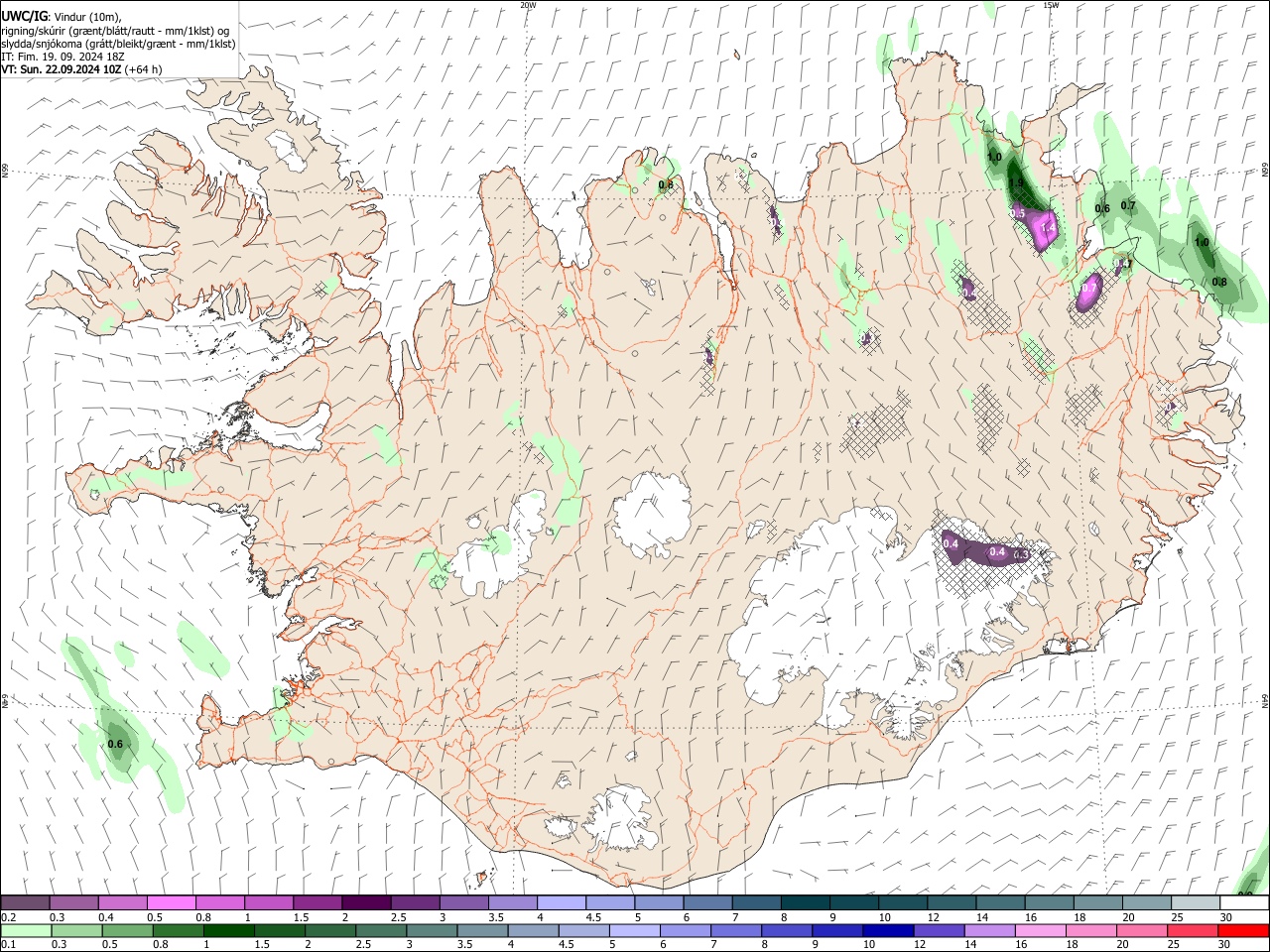This screenshot has width=1270, height=952.
Task: Select upper legend dark mauve 0.2 swatch
Action: click(25, 903)
